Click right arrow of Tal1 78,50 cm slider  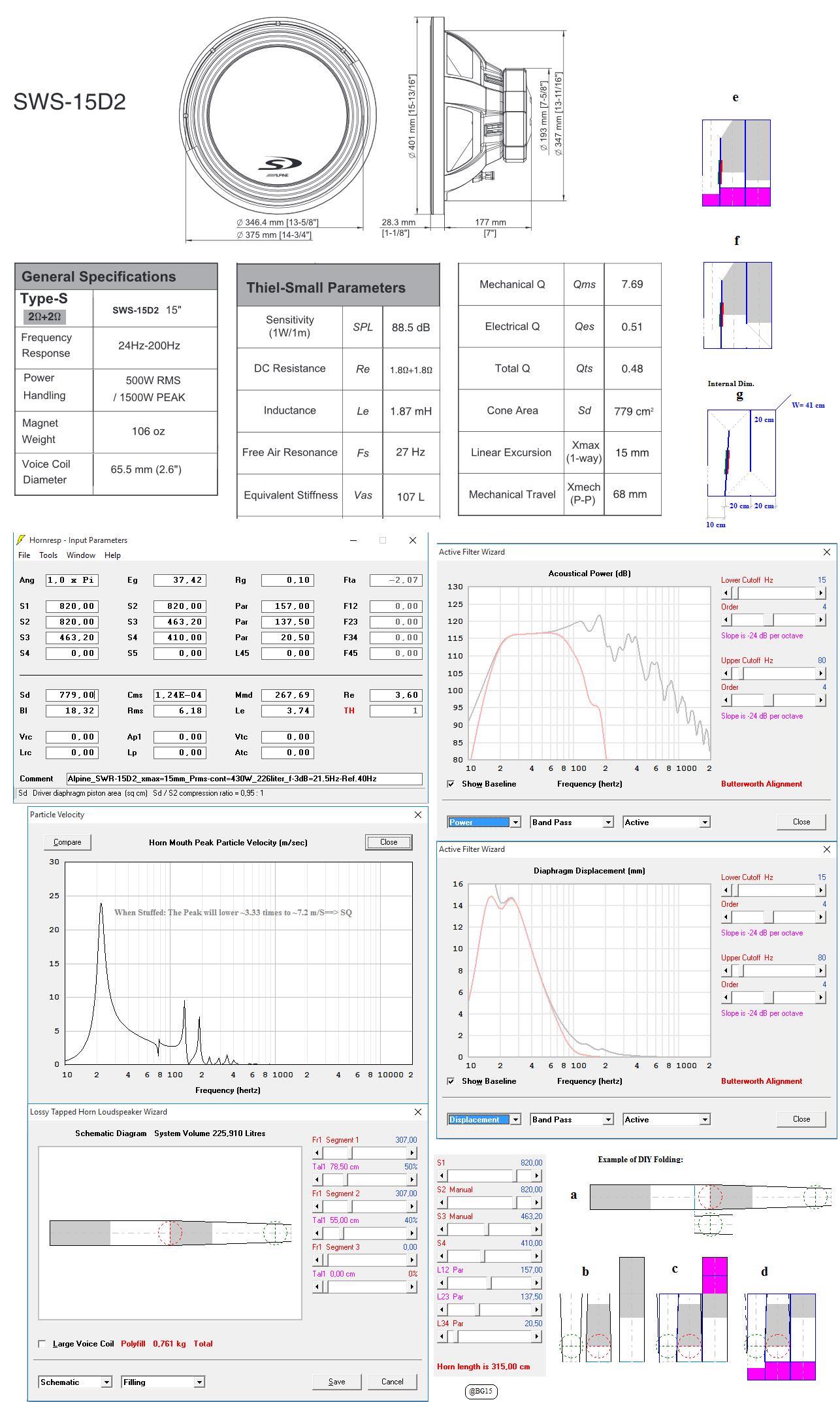pyautogui.click(x=412, y=1180)
